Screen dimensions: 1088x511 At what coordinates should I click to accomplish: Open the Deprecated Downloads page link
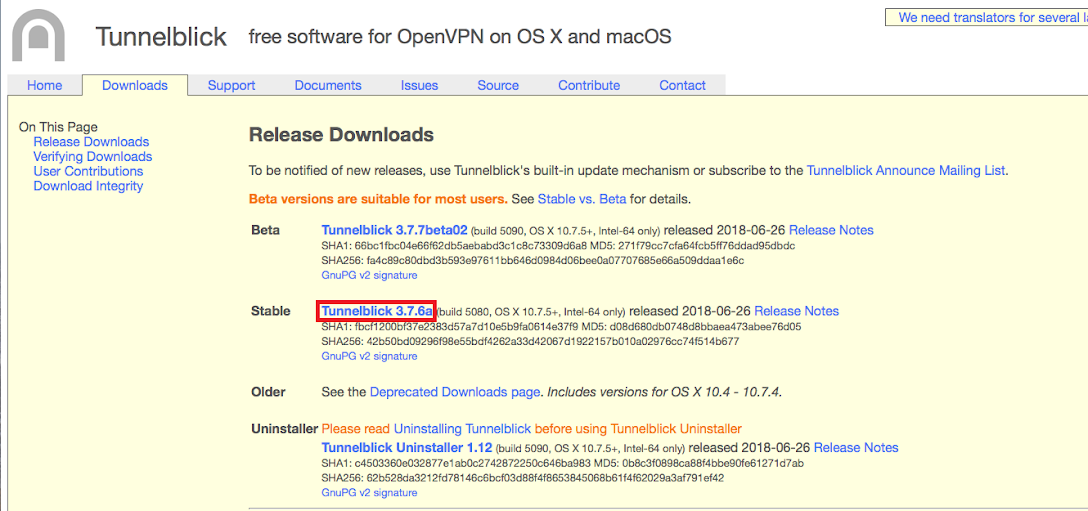[x=455, y=392]
